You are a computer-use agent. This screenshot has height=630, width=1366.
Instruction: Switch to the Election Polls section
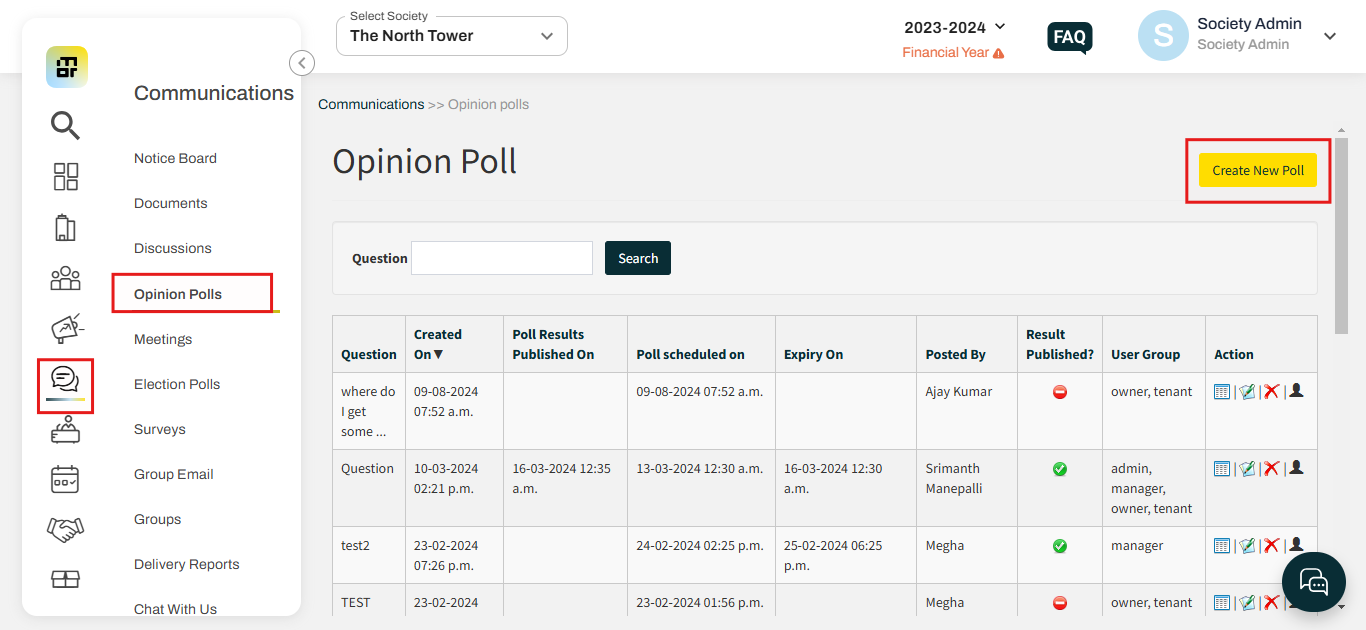[x=177, y=383]
